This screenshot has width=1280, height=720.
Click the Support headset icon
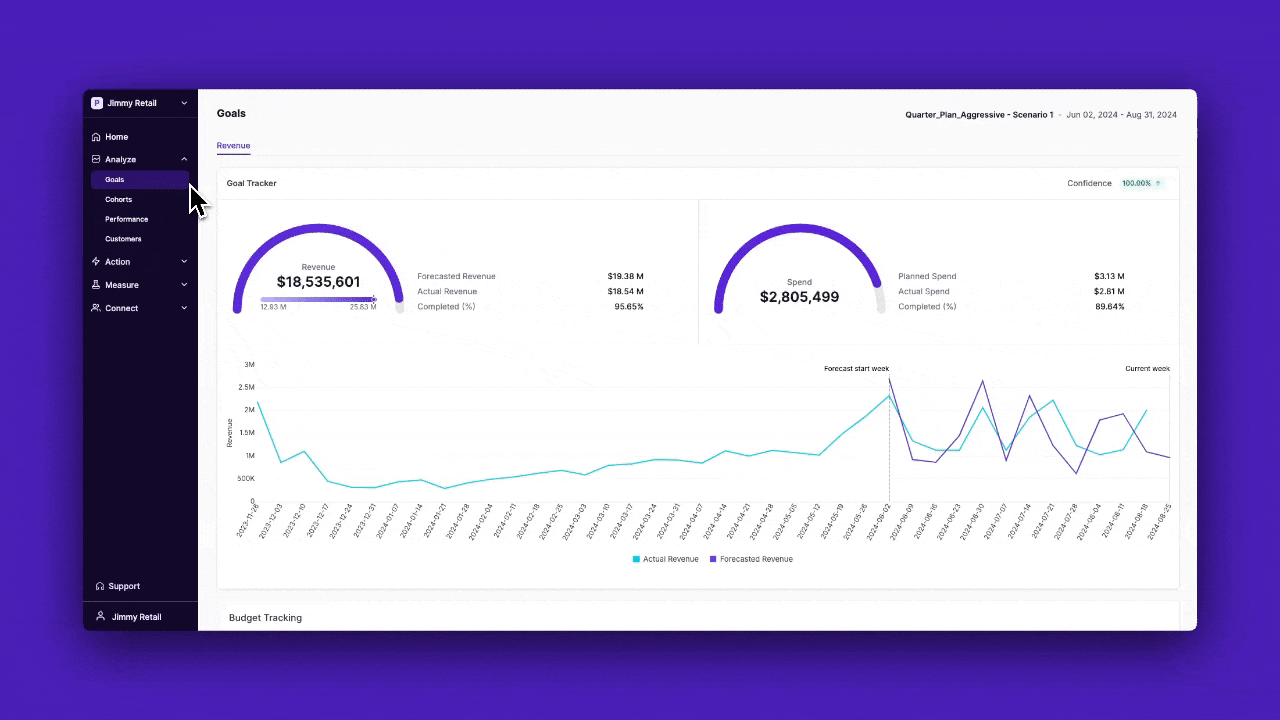tap(100, 586)
